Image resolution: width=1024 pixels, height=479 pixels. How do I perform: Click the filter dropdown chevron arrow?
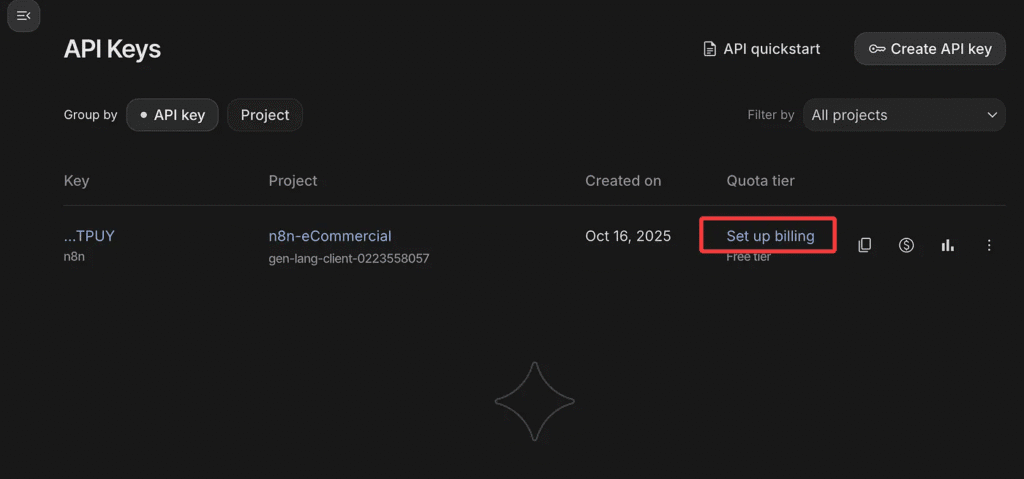(x=992, y=115)
